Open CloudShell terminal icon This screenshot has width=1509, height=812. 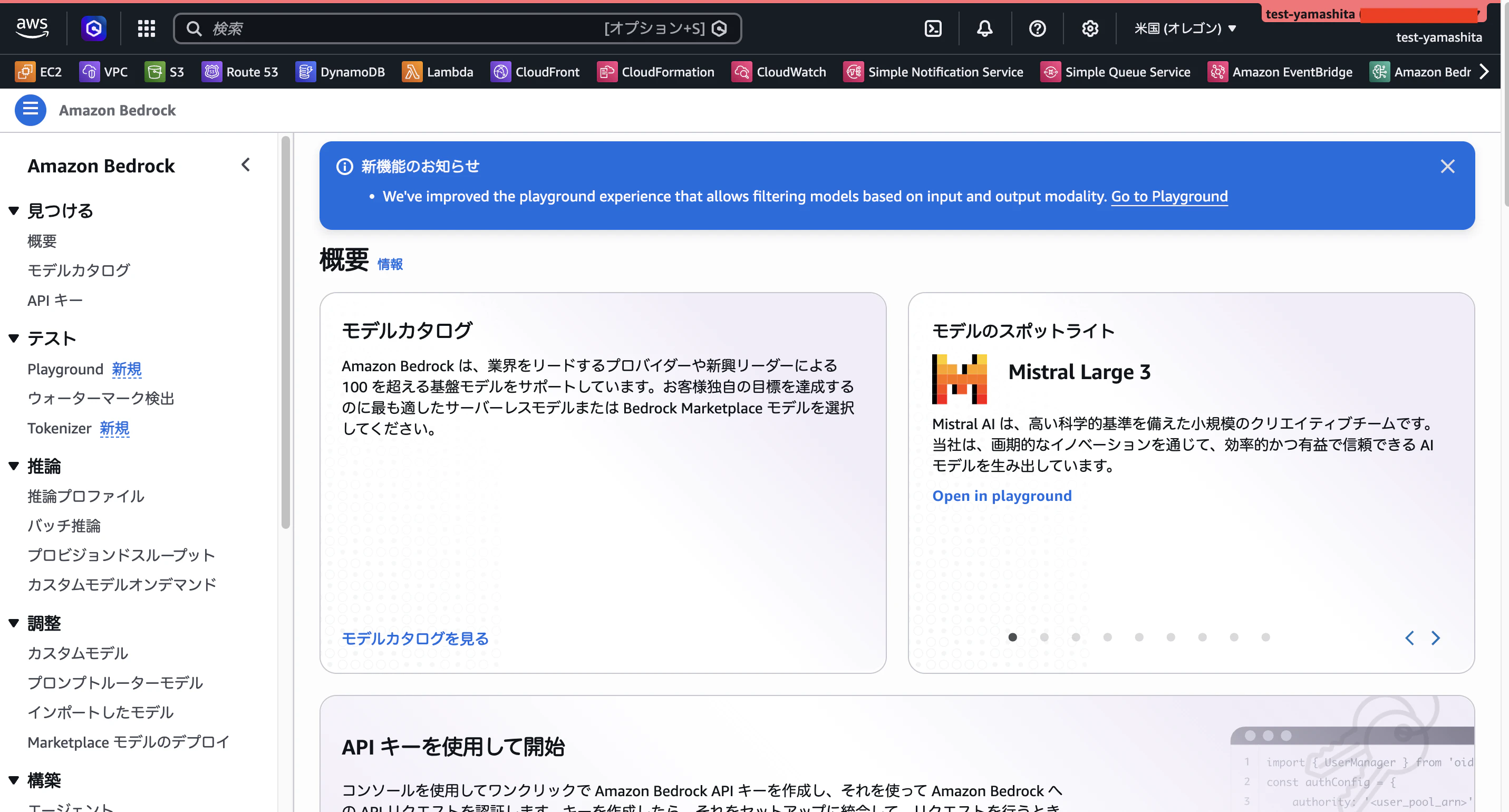pos(933,28)
